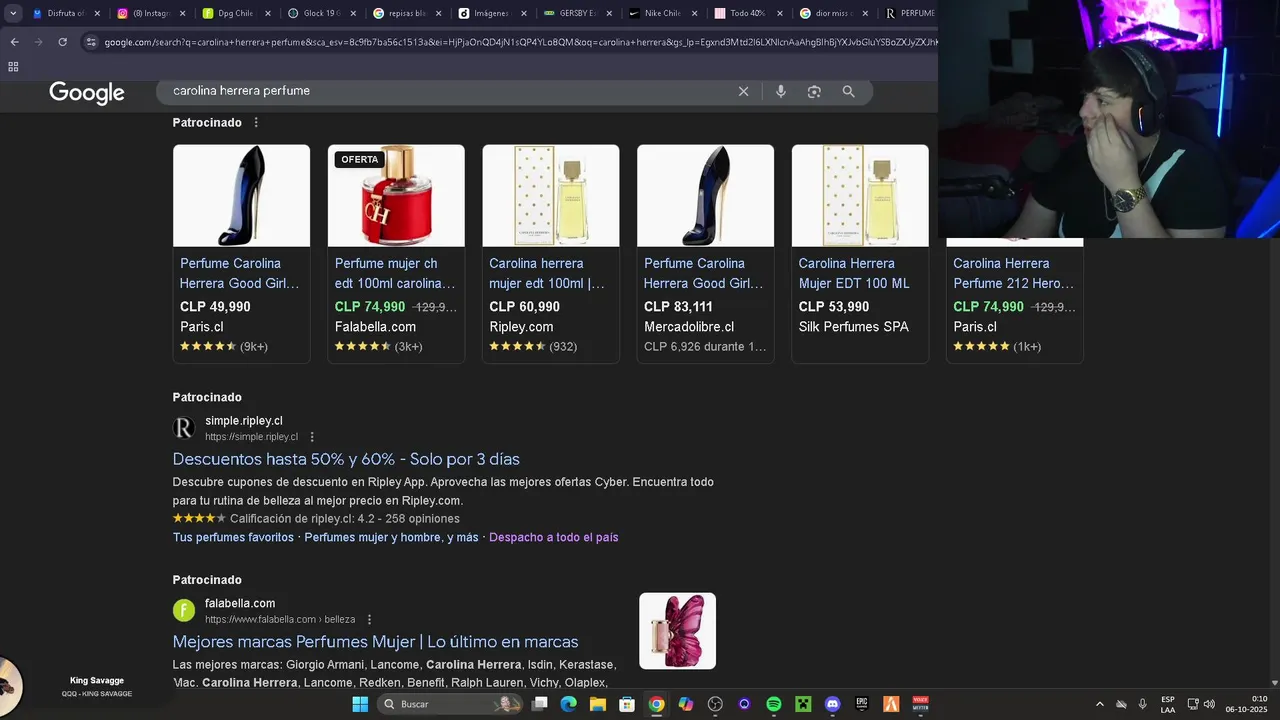The image size is (1280, 720).
Task: Click the Ripley site favicon icon
Action: click(x=184, y=428)
